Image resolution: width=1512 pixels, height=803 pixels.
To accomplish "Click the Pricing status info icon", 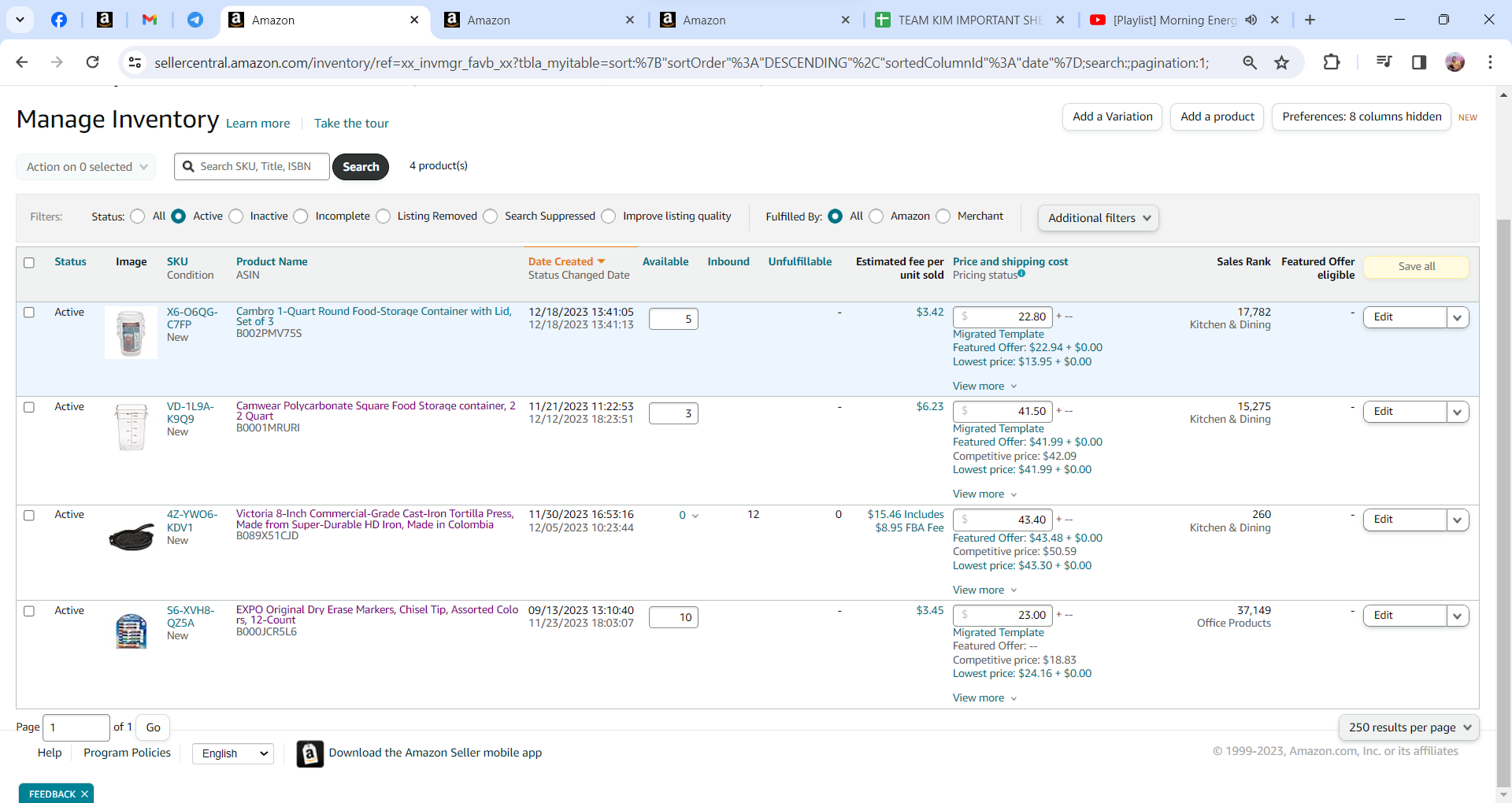I will coord(1021,273).
